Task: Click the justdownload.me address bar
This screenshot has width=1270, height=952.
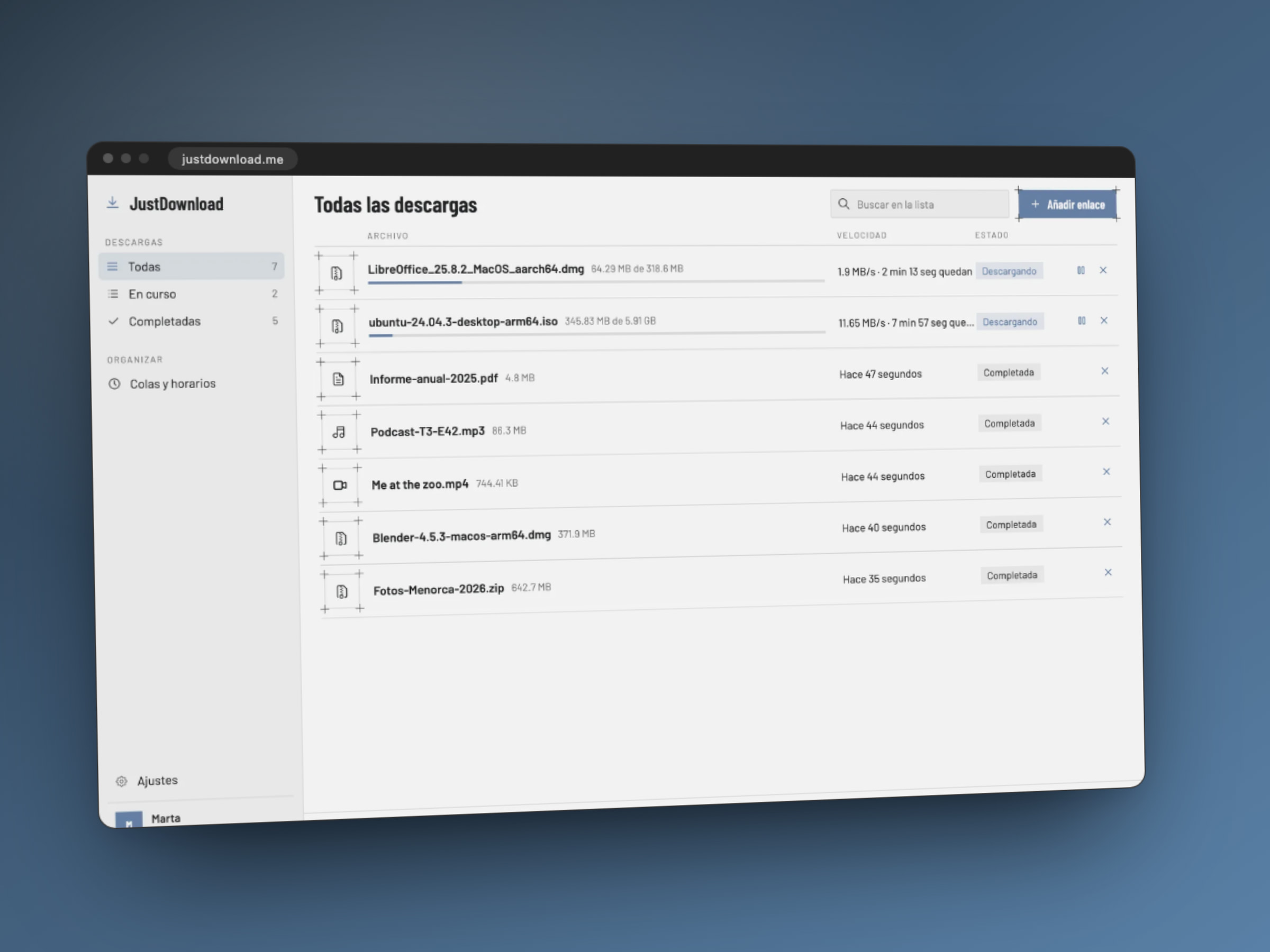Action: (x=232, y=159)
